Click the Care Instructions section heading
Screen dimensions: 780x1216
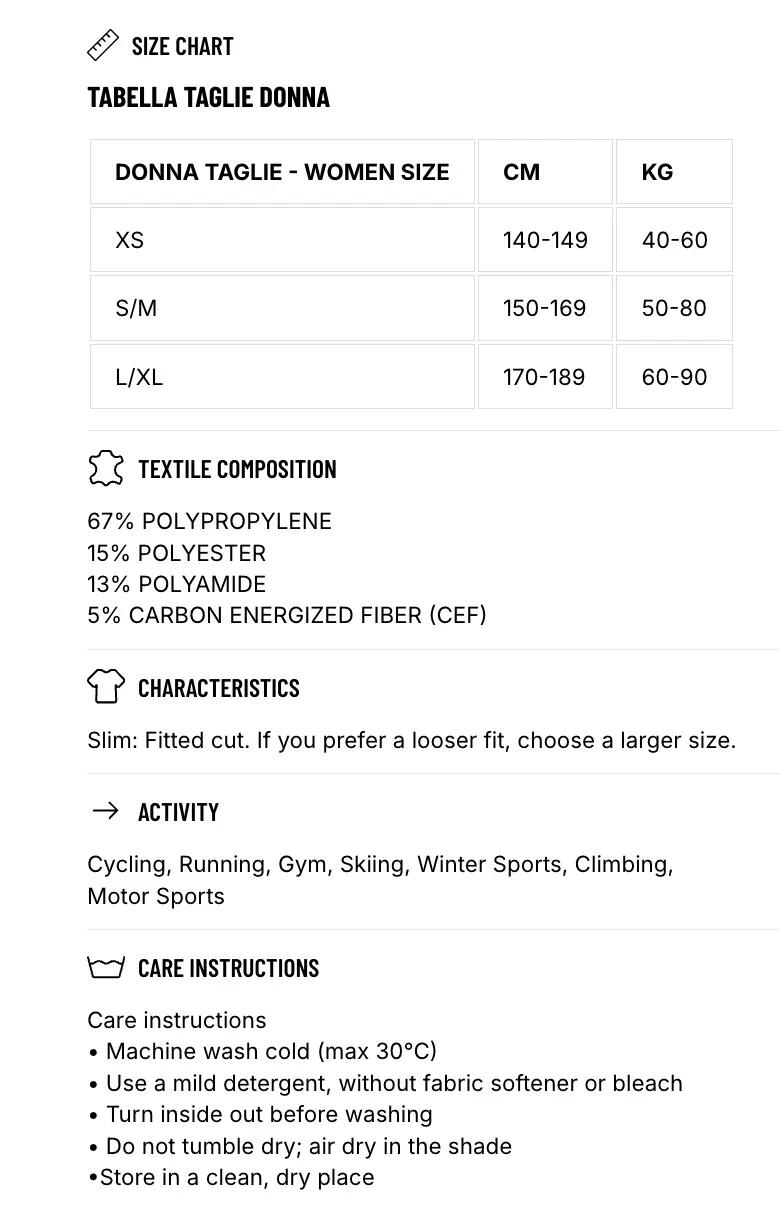coord(228,968)
